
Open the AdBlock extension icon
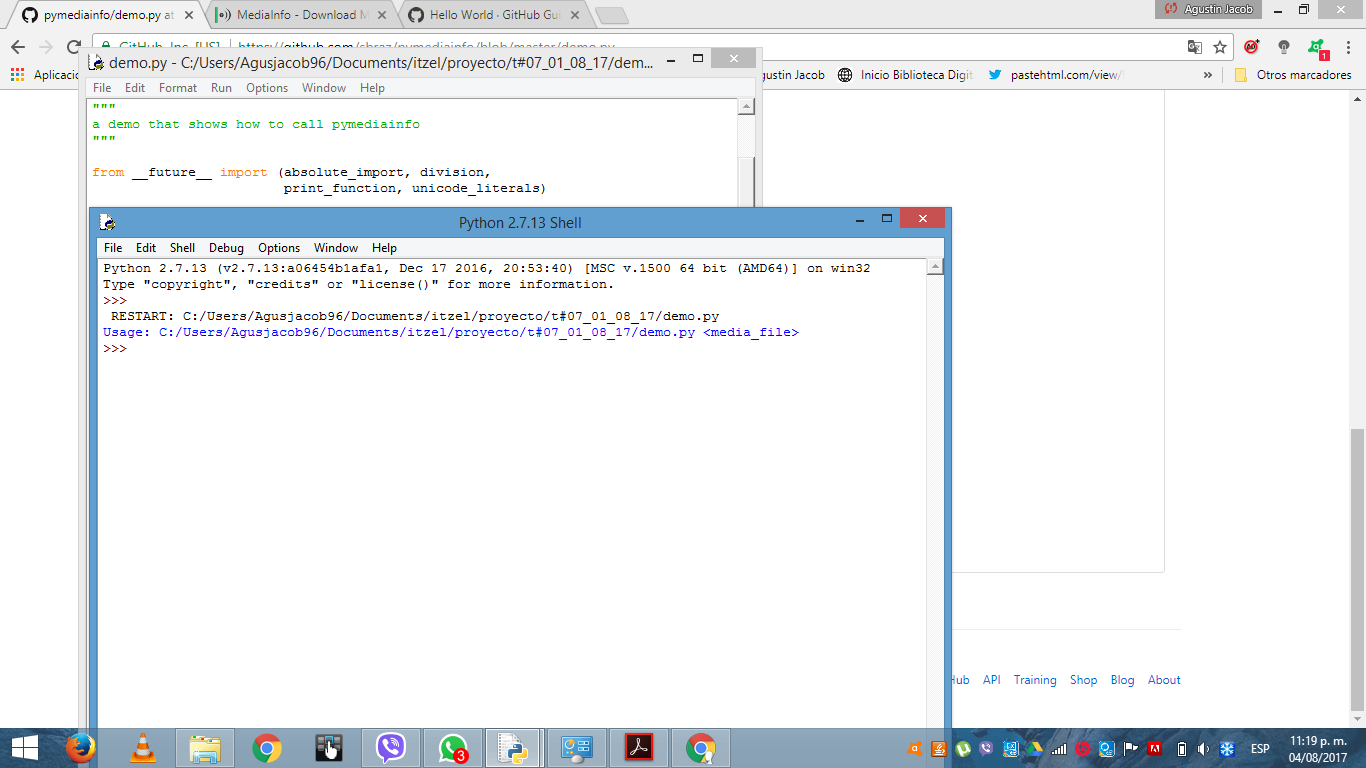pyautogui.click(x=1250, y=47)
